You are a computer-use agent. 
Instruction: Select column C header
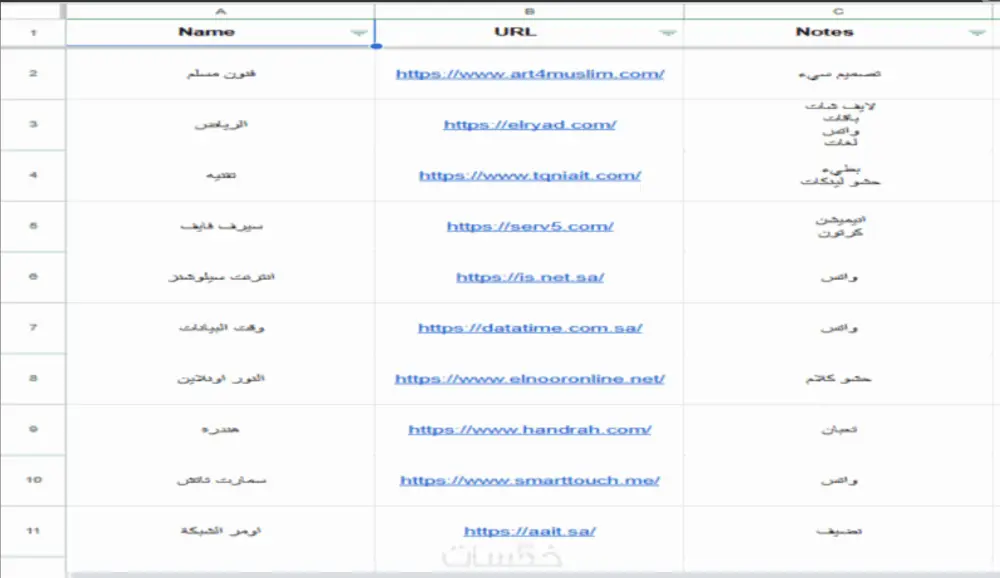[x=839, y=11]
